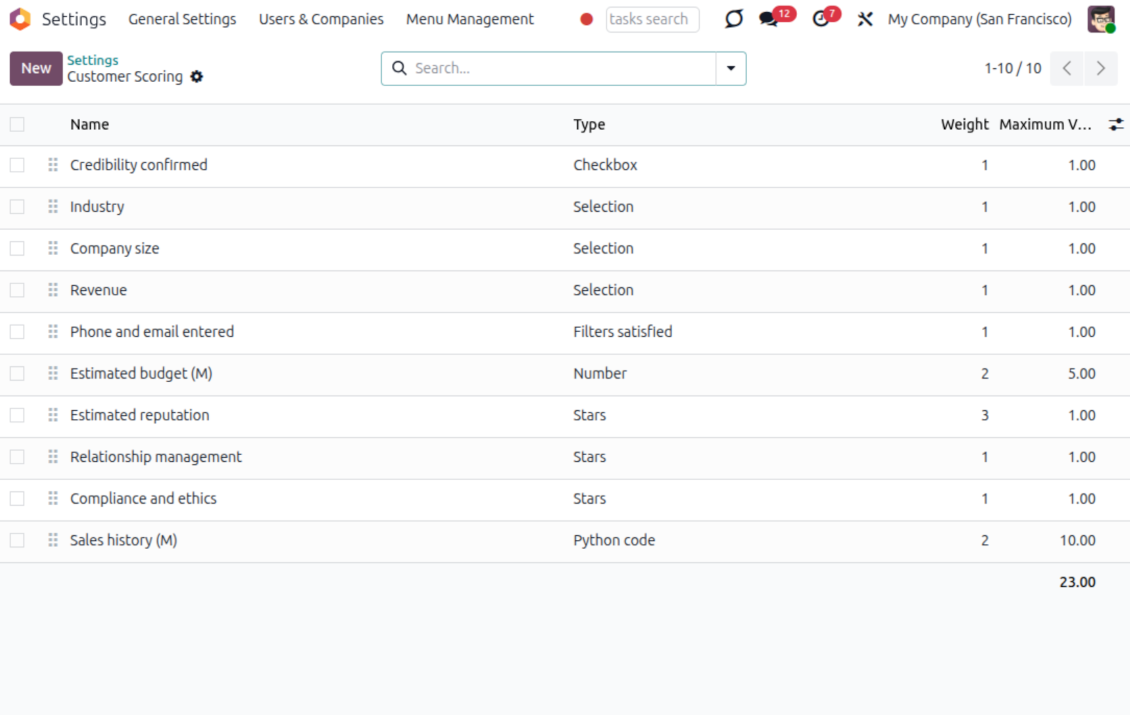Open the Menu Management menu
This screenshot has width=1130, height=715.
[x=470, y=19]
